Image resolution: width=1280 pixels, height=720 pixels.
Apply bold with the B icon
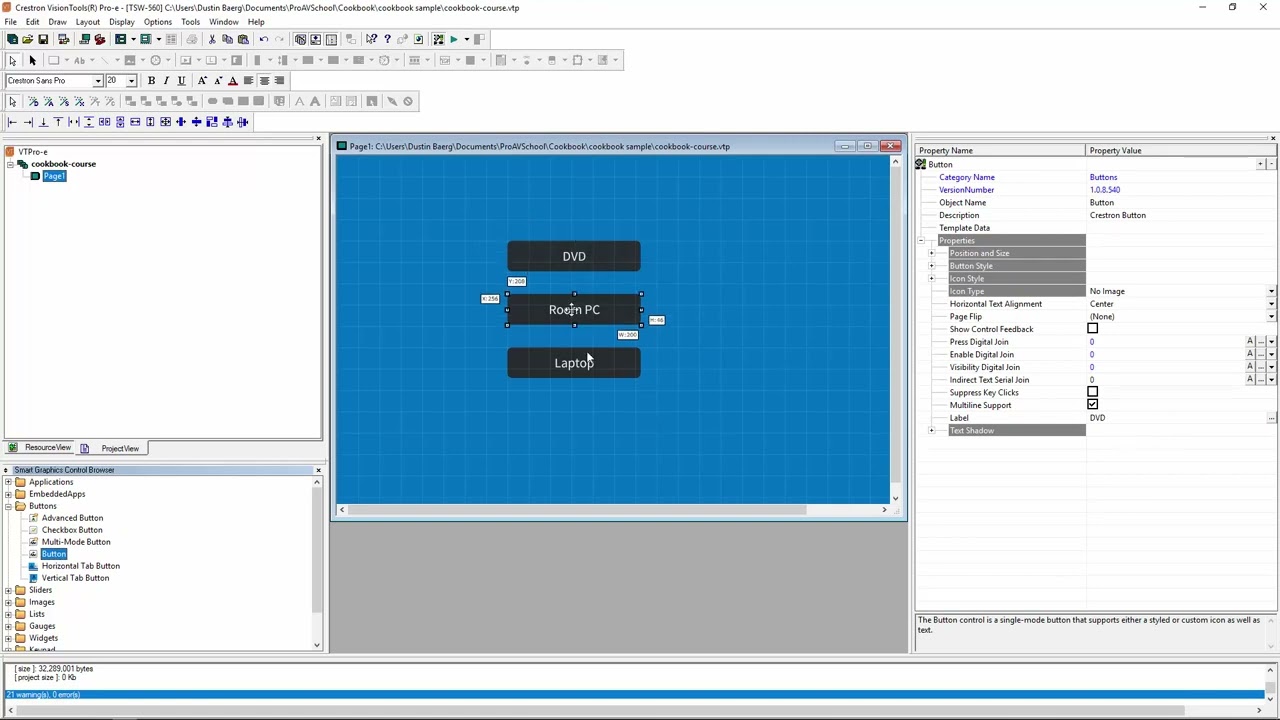[x=151, y=80]
